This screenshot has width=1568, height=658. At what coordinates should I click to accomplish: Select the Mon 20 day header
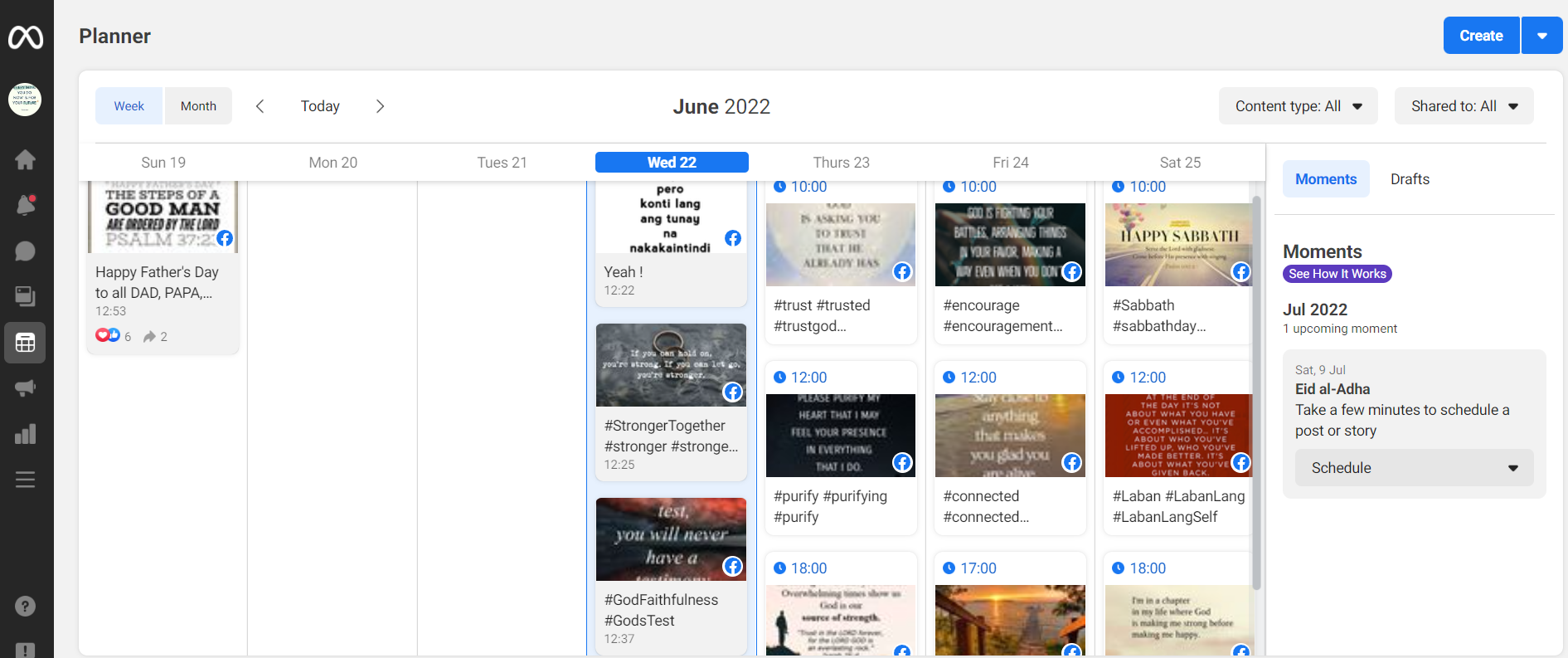(x=333, y=163)
